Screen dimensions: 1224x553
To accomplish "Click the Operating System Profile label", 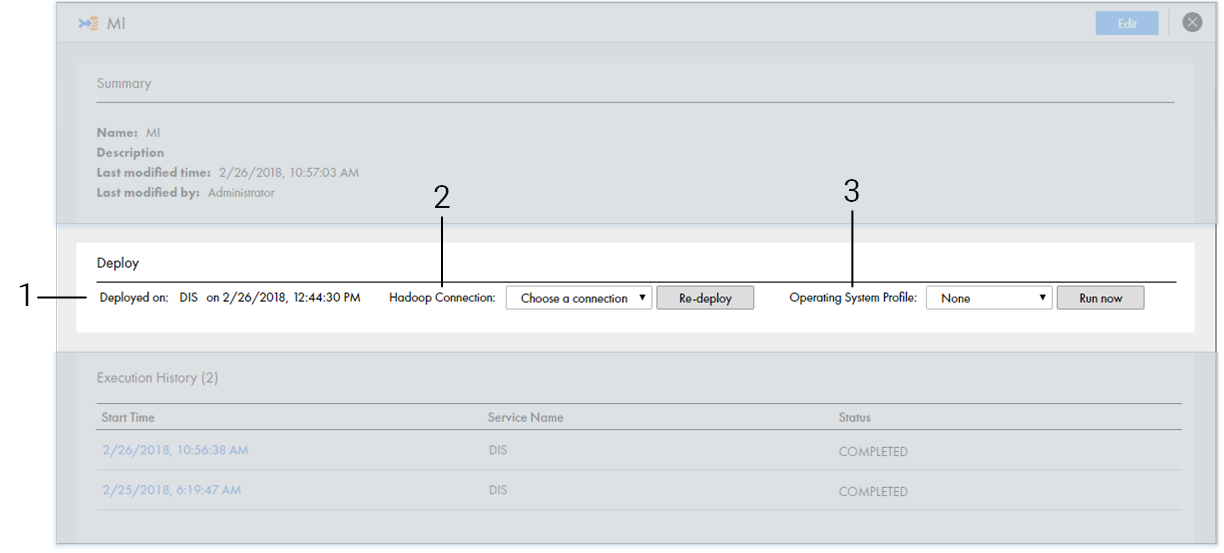I will coord(853,298).
